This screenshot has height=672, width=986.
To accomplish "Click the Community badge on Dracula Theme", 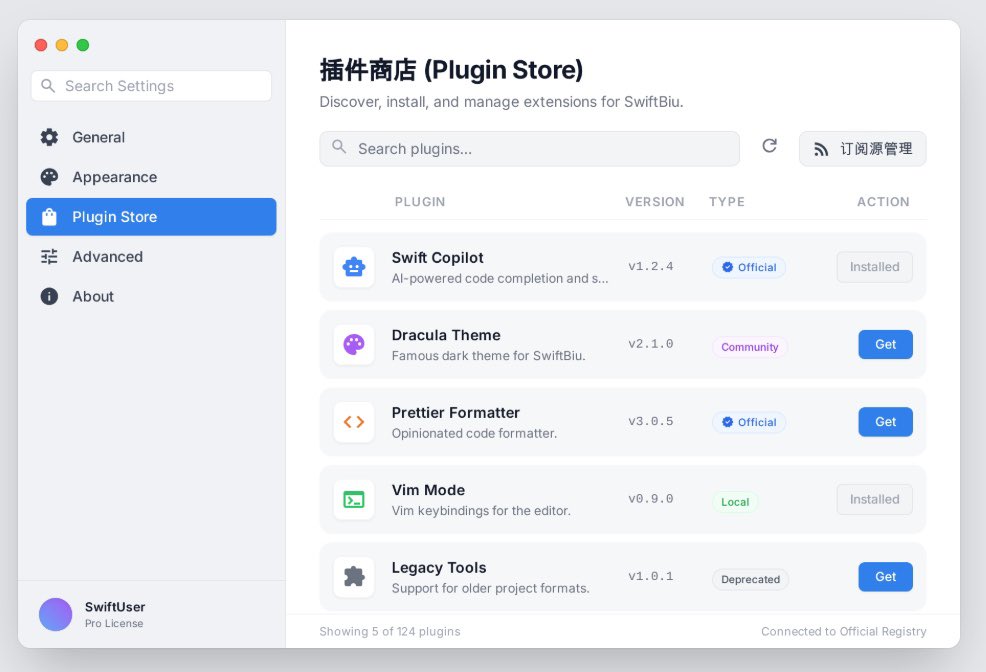I will pos(750,347).
